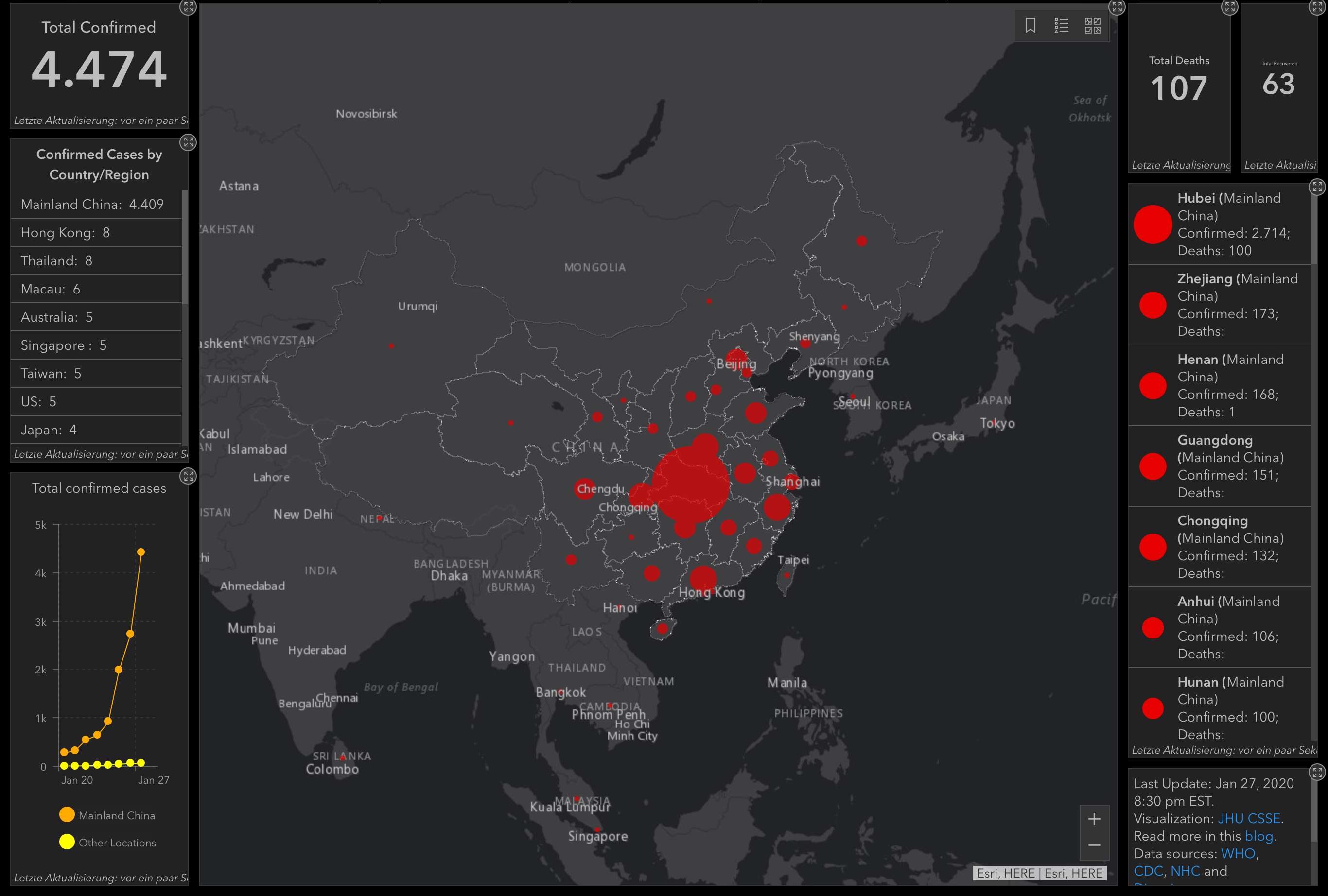Screen dimensions: 1328x896
Task: Maximize the Total Deaths panel
Action: pyautogui.click(x=1229, y=7)
